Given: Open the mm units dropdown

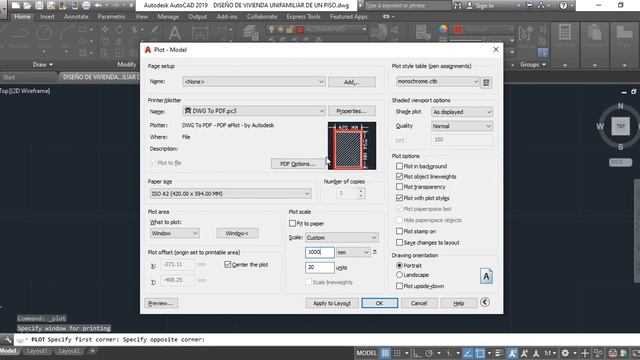Looking at the screenshot, I should pos(353,252).
